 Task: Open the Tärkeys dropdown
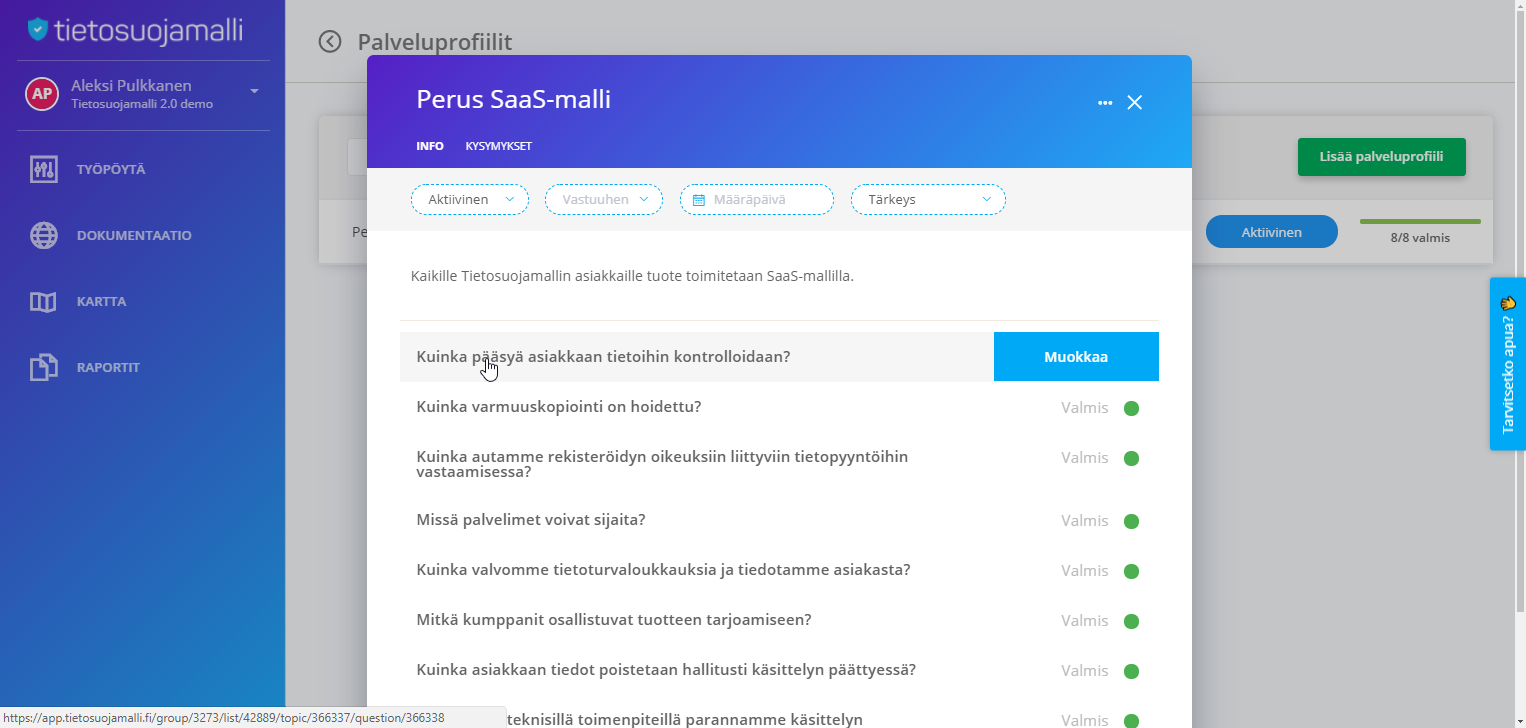point(928,200)
